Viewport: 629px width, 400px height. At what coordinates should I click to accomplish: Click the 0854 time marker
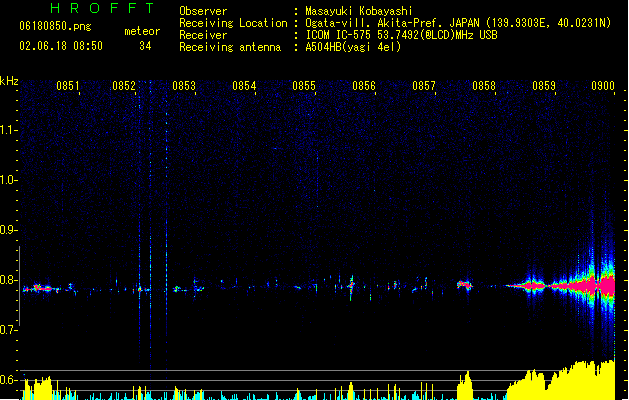click(x=244, y=85)
